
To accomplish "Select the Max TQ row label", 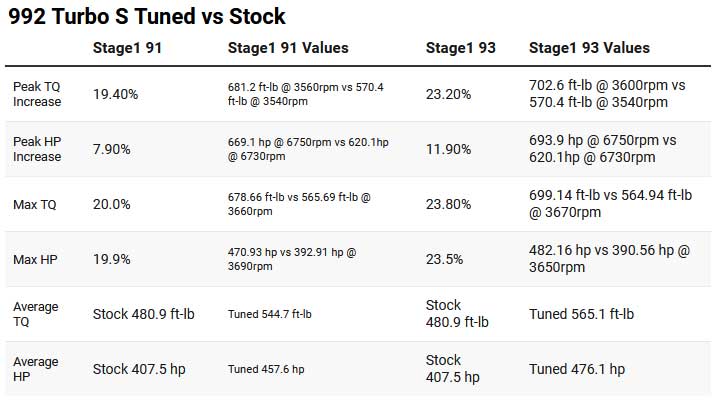I will [35, 204].
